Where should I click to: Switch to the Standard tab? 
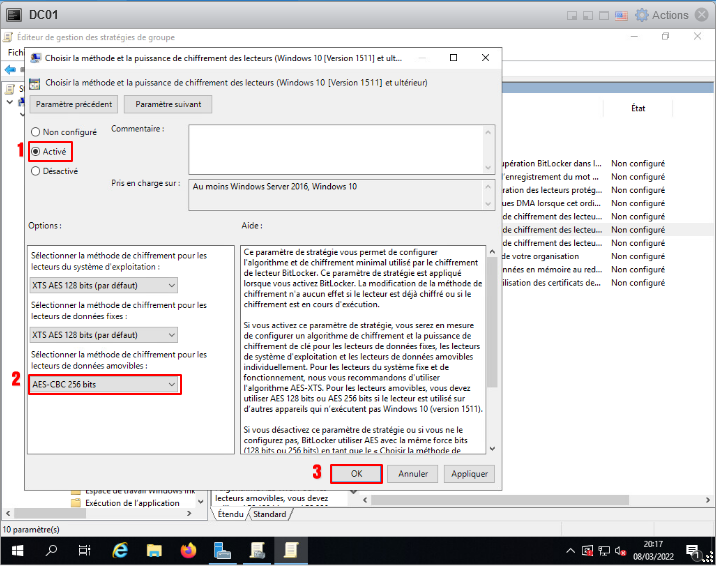[269, 514]
